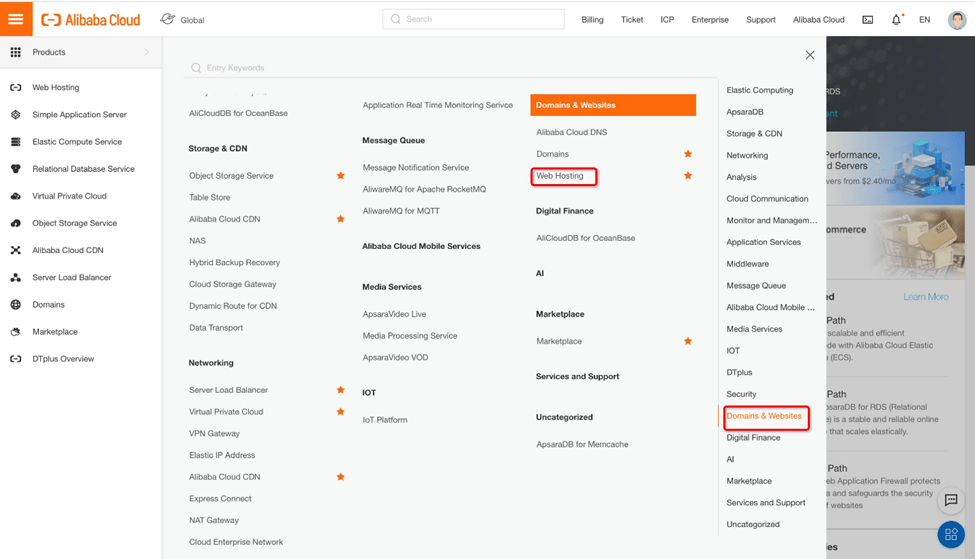
Task: Close the products panel with X
Action: (x=810, y=55)
